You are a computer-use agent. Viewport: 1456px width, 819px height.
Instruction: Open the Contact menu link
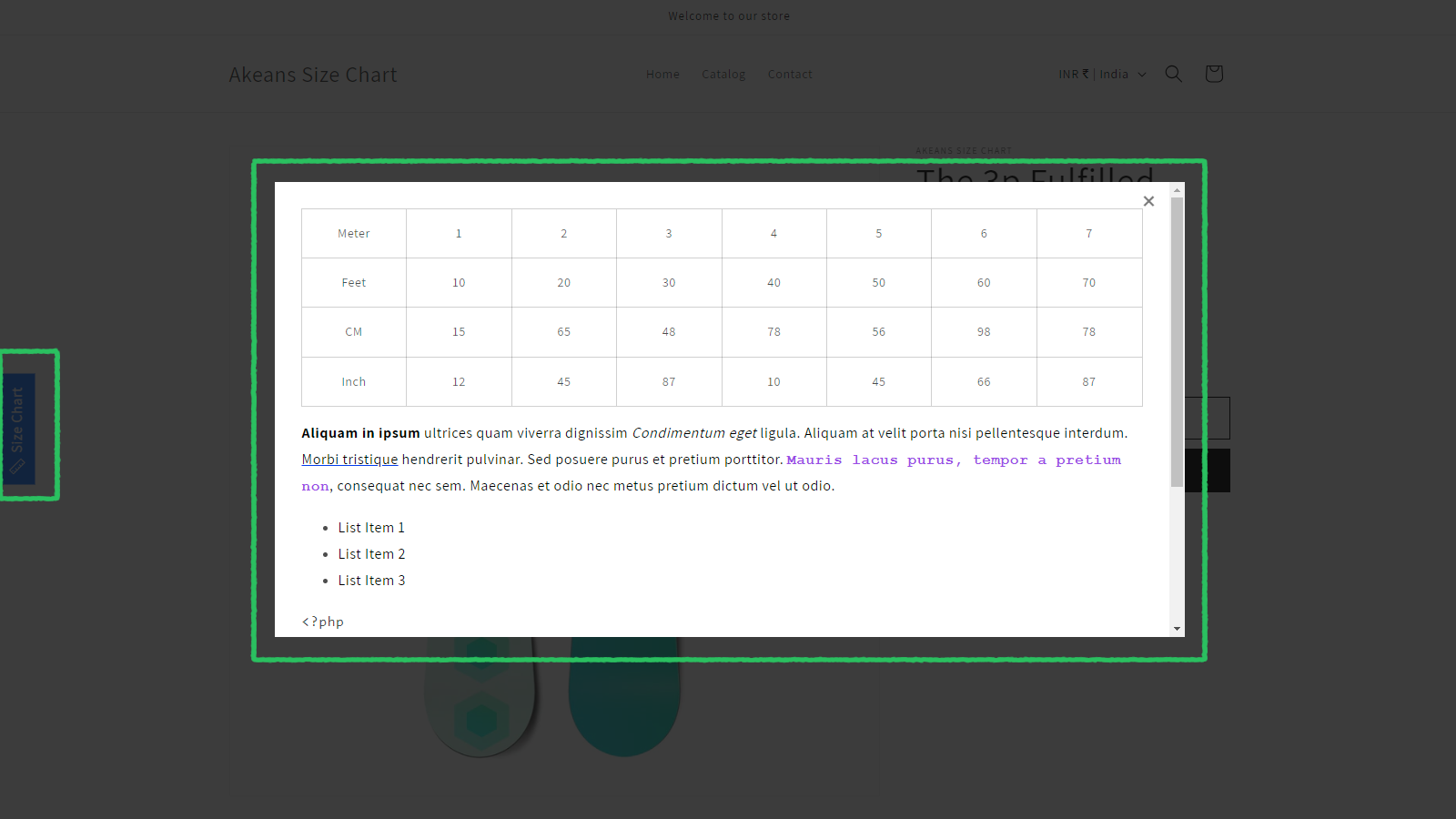point(790,74)
